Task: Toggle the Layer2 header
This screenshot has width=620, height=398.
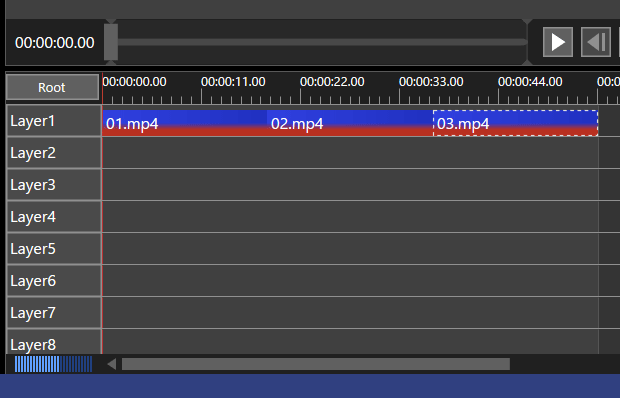Action: 54,153
